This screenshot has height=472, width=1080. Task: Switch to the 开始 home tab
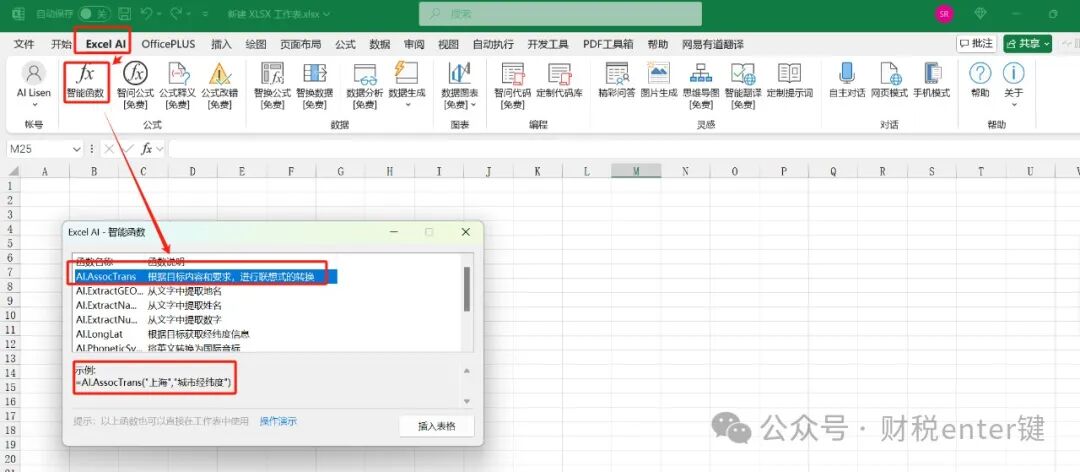pos(61,44)
